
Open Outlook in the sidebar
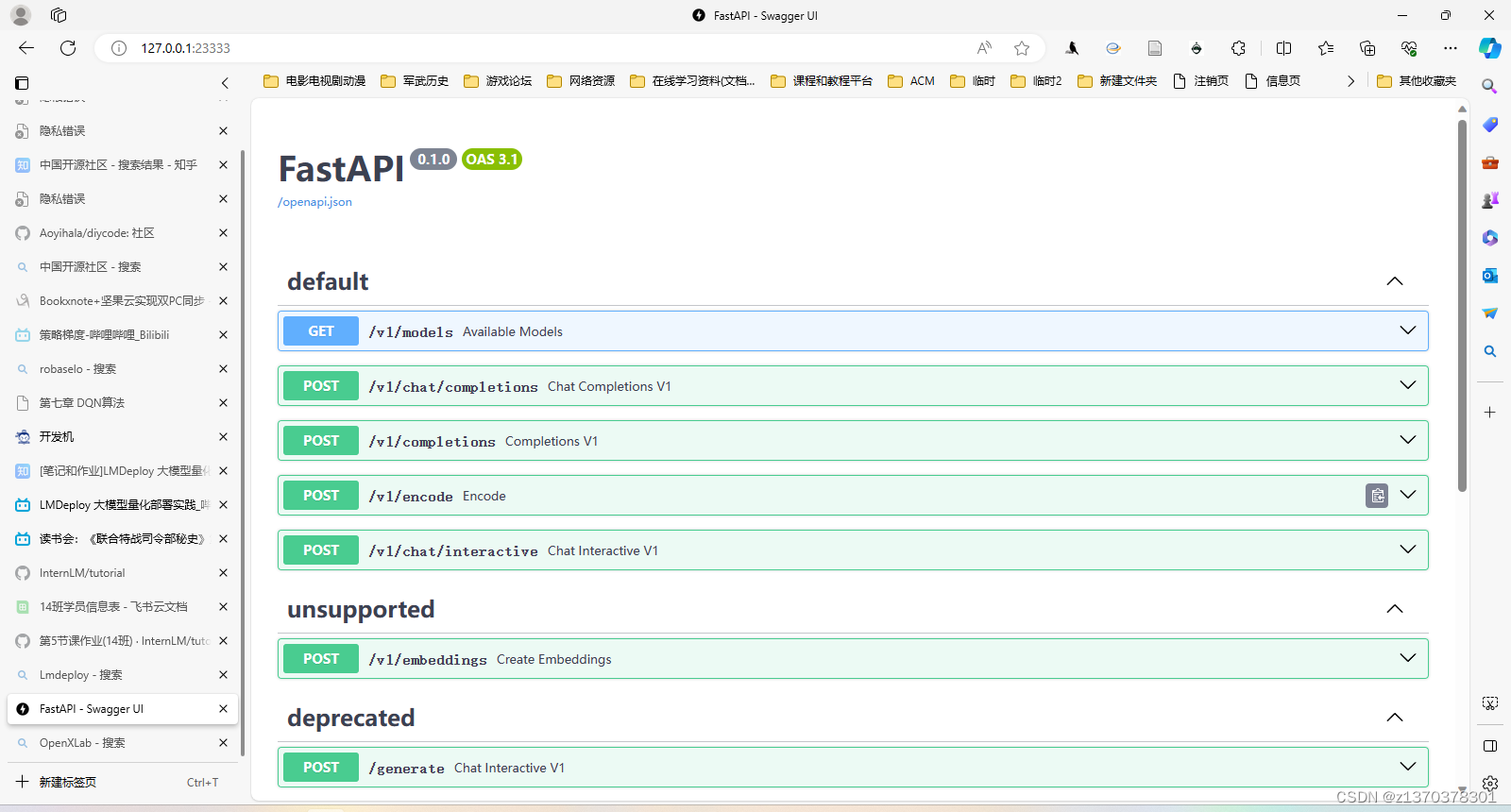[x=1490, y=276]
